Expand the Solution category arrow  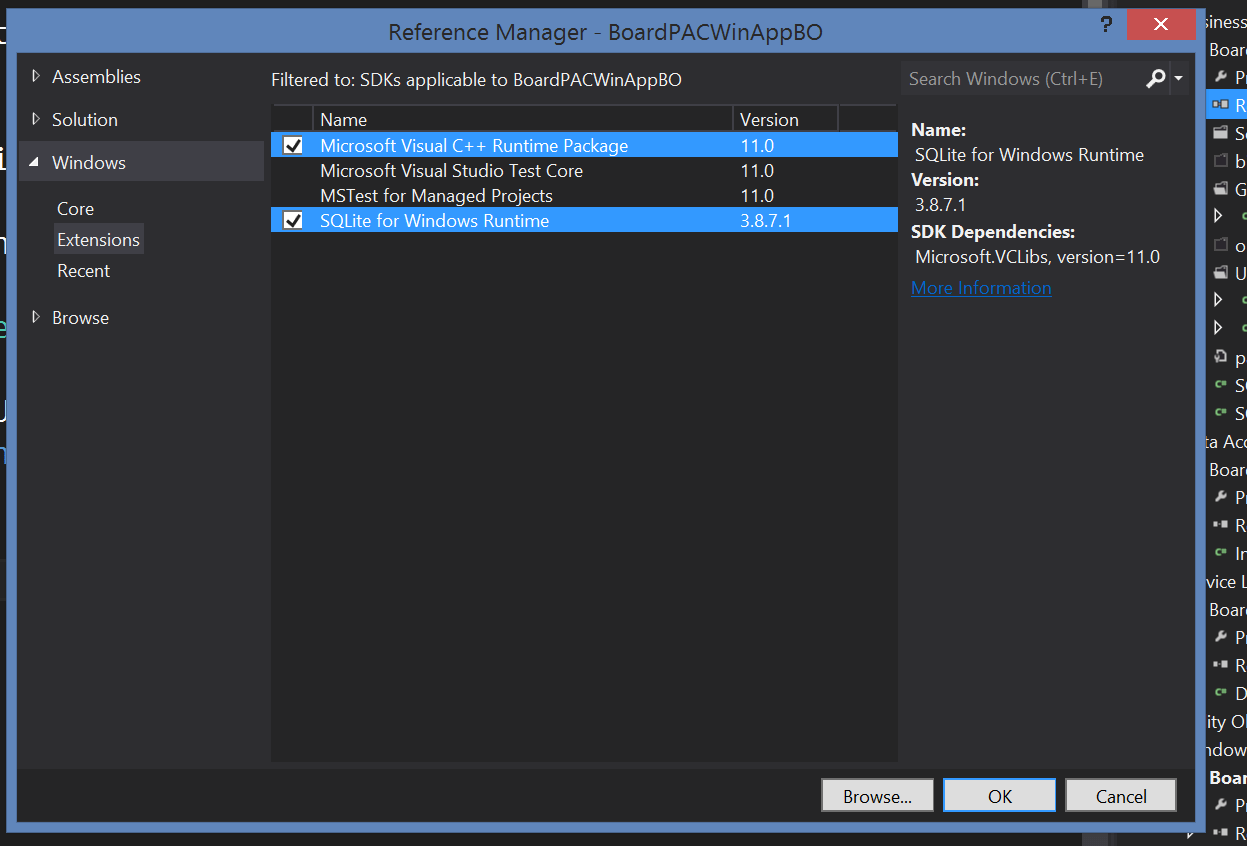point(36,119)
